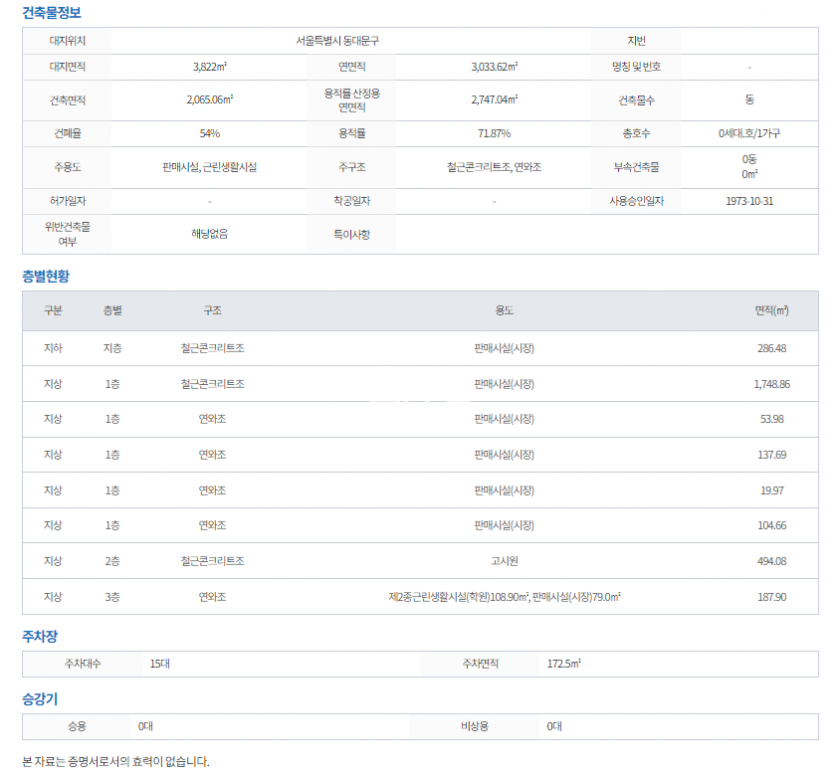
Task: Click the 층별현황 section heading
Action: [45, 276]
